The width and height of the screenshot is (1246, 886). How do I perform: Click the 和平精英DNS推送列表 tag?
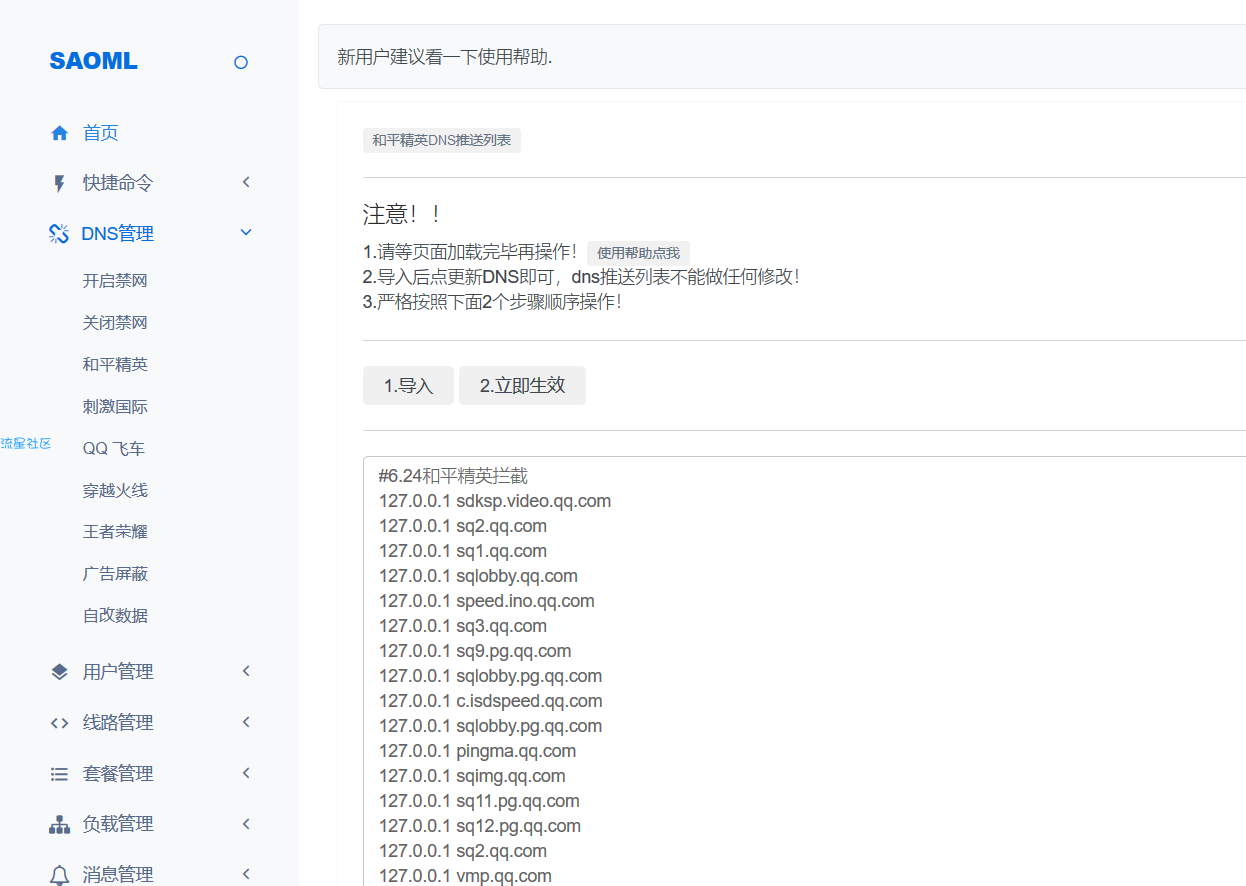pos(442,141)
